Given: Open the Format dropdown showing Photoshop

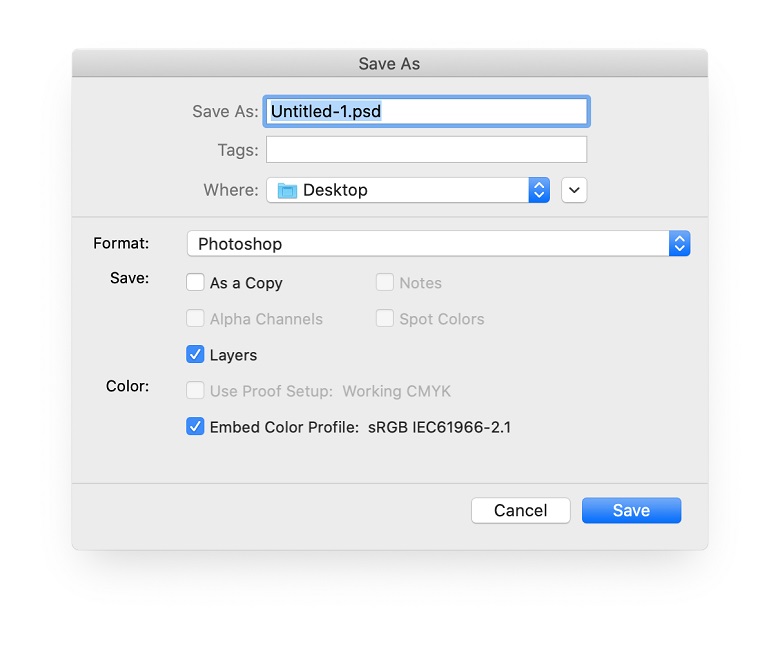Looking at the screenshot, I should 438,244.
